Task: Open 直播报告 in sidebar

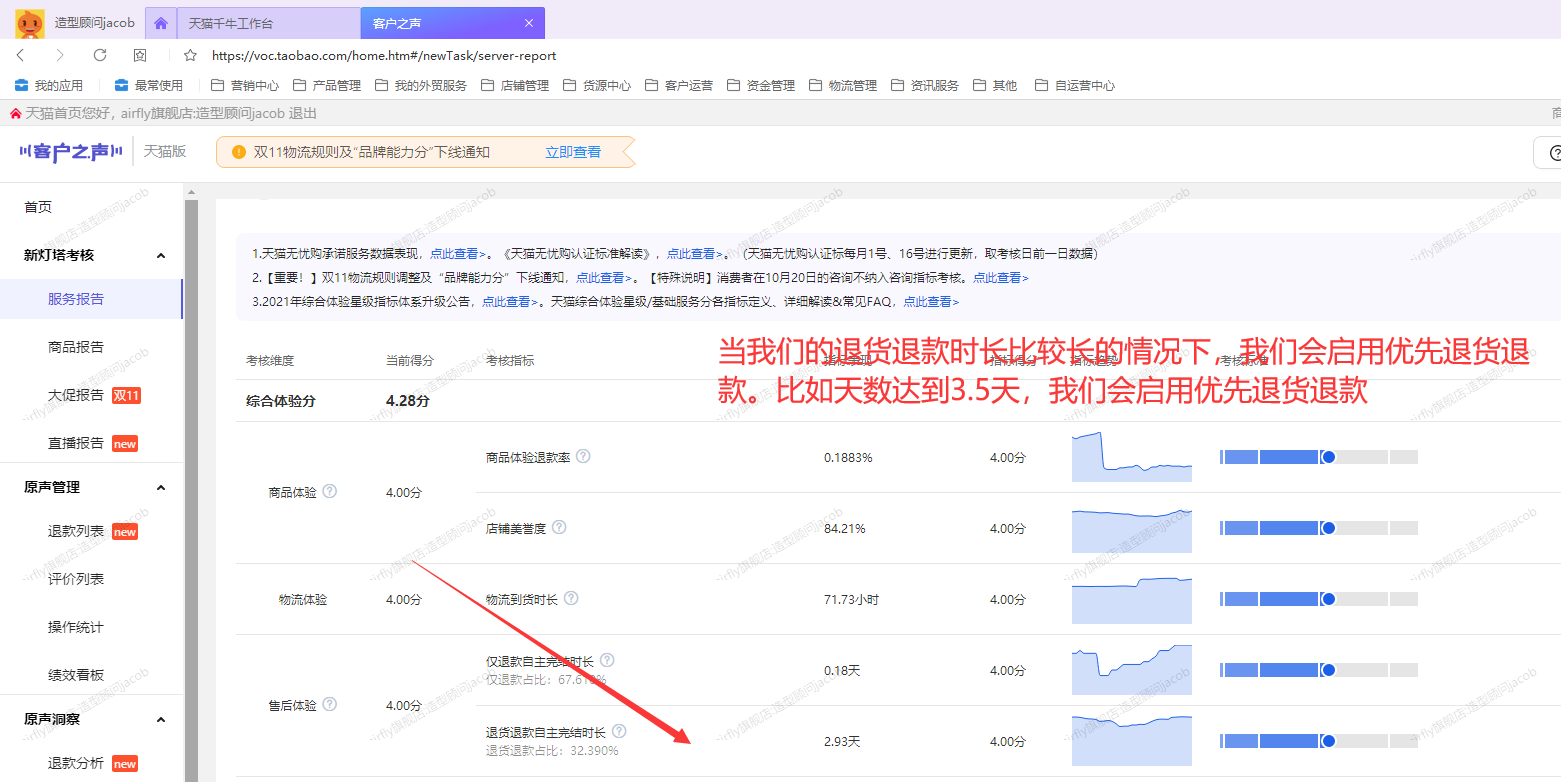Action: (x=76, y=443)
